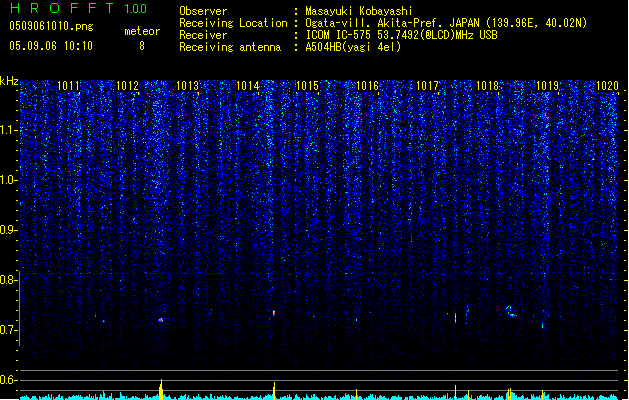Click the 1.0 frequency axis label
The width and height of the screenshot is (629, 400).
8,181
